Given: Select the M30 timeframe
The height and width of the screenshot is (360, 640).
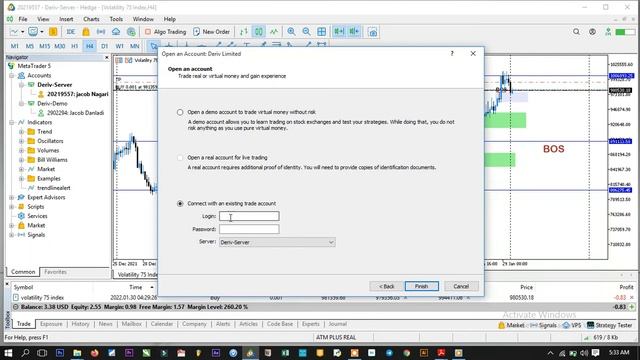Looking at the screenshot, I should tap(60, 46).
